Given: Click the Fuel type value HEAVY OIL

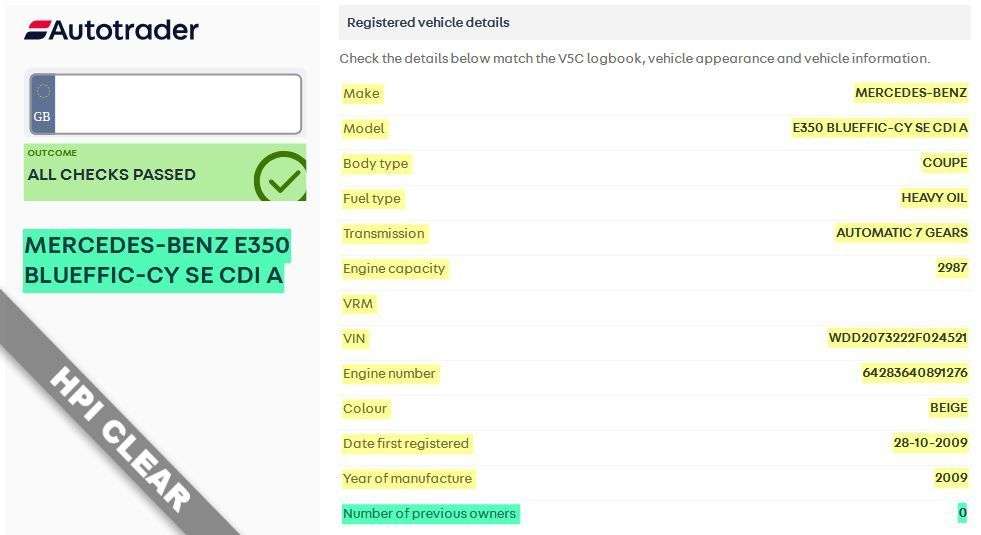Looking at the screenshot, I should tap(934, 198).
